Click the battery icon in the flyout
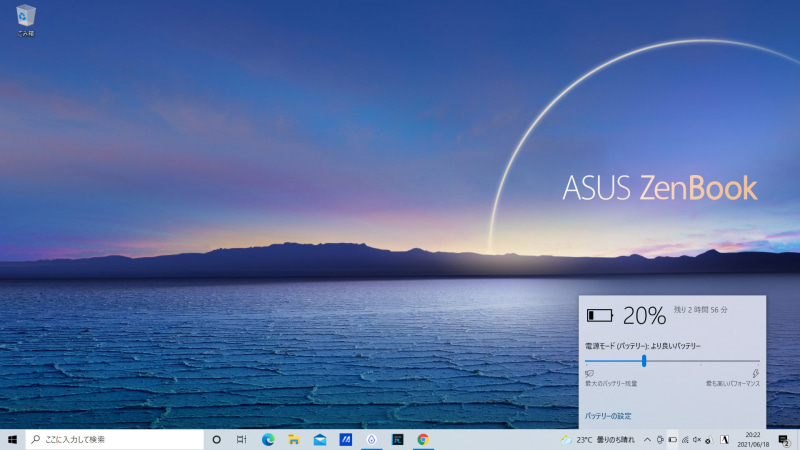Viewport: 800px width, 450px height. click(599, 315)
